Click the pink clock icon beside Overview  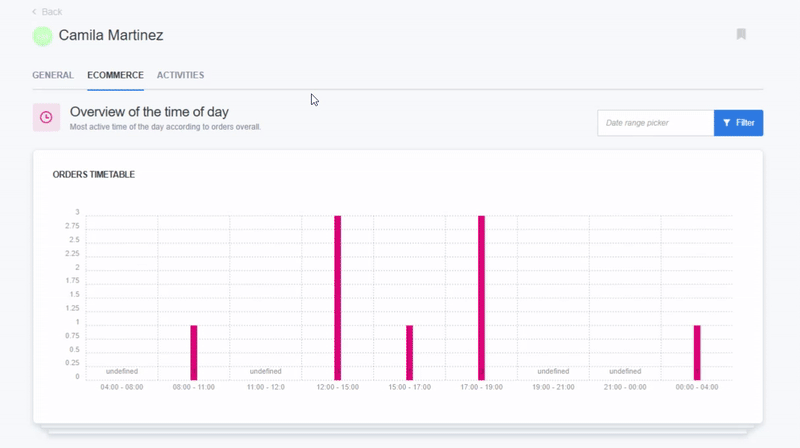(46, 118)
